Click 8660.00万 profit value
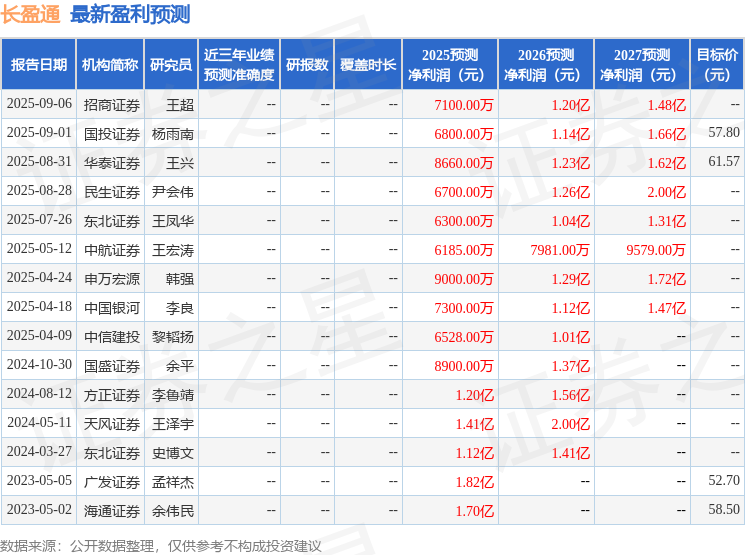This screenshot has height=555, width=745. [x=464, y=163]
